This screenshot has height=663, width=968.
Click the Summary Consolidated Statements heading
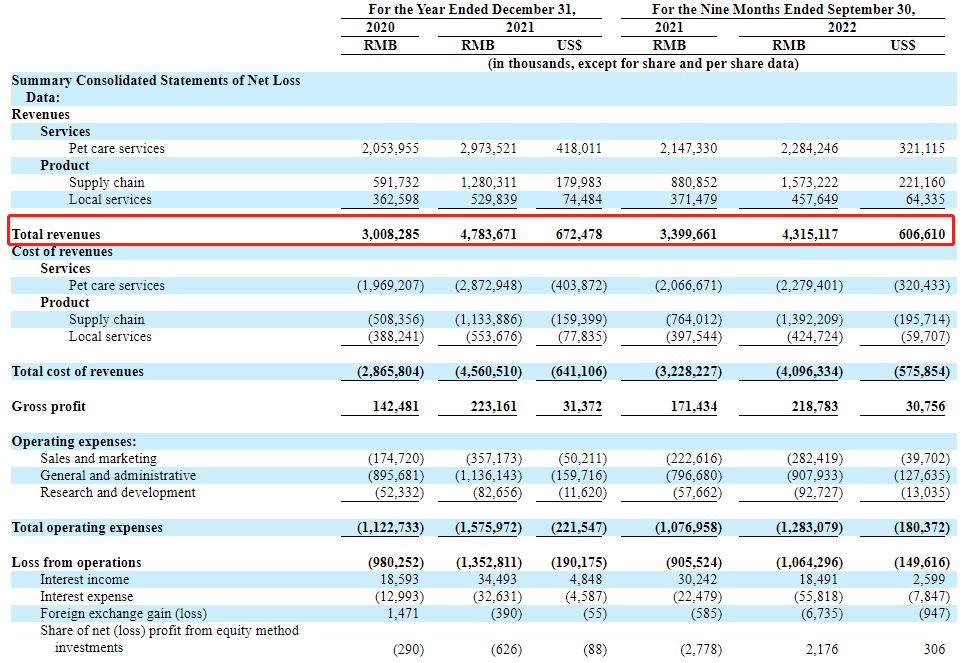click(156, 89)
